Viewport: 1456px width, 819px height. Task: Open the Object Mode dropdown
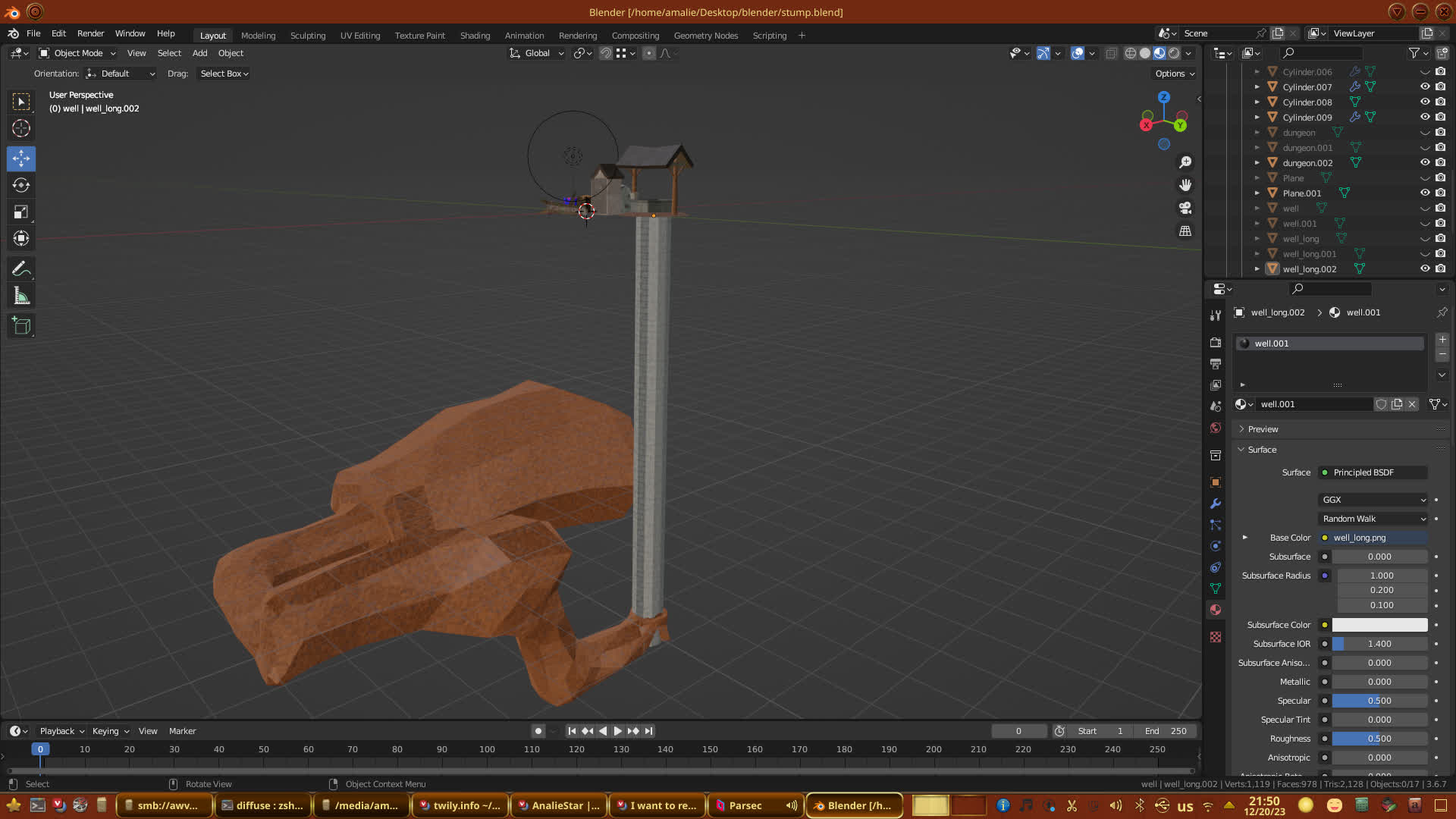77,53
